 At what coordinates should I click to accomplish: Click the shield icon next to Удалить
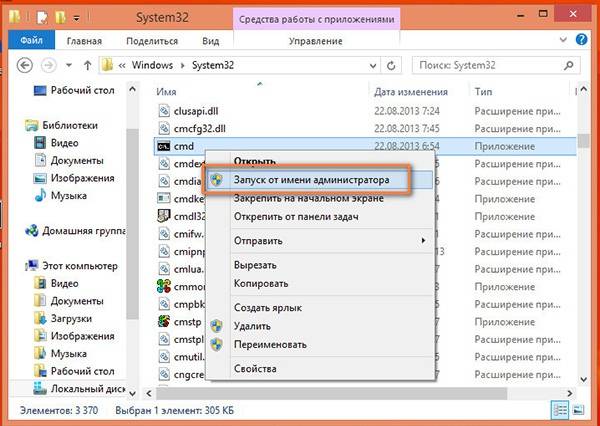click(214, 327)
